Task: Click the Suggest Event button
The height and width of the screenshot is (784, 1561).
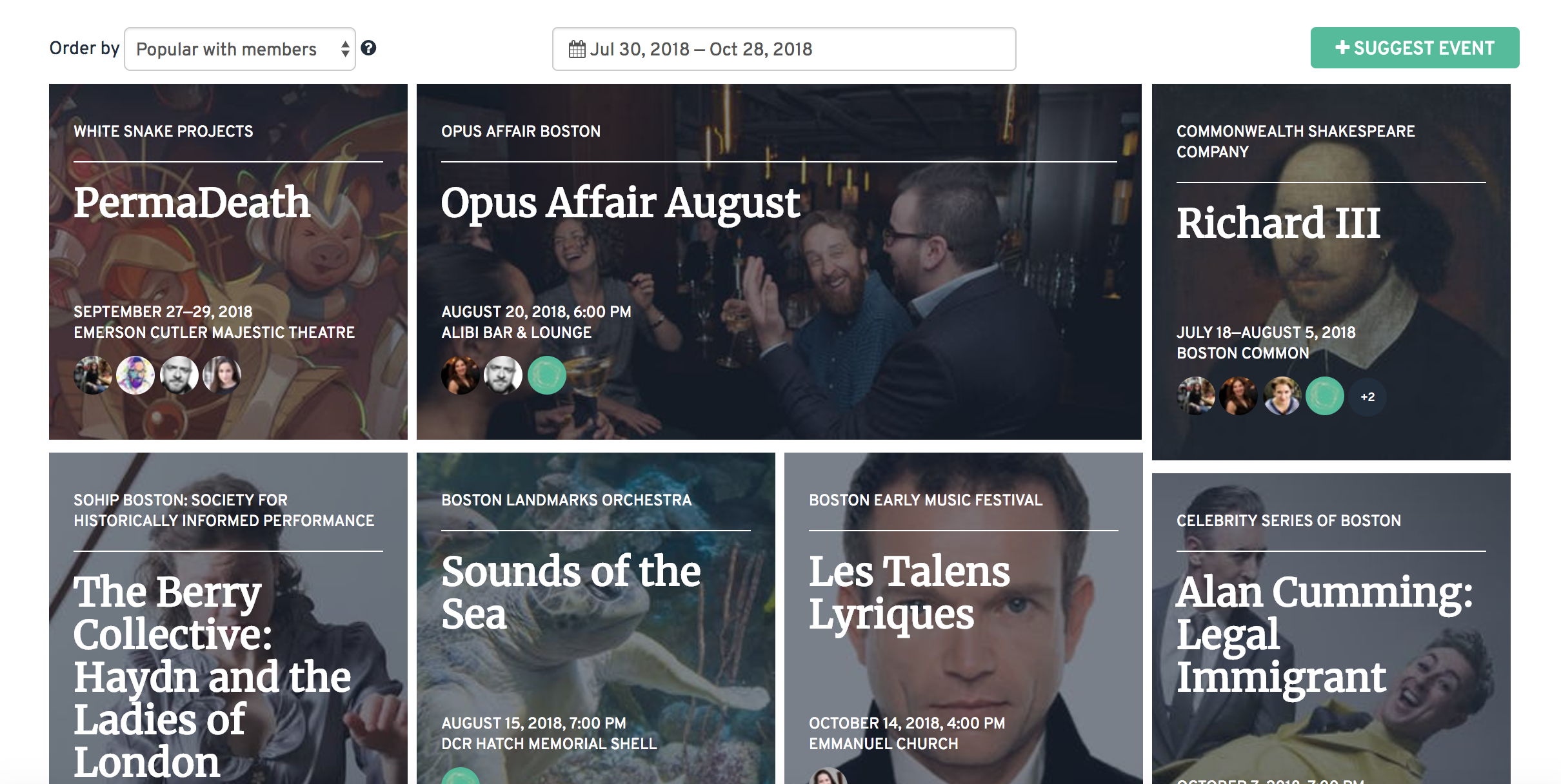Action: [1415, 48]
